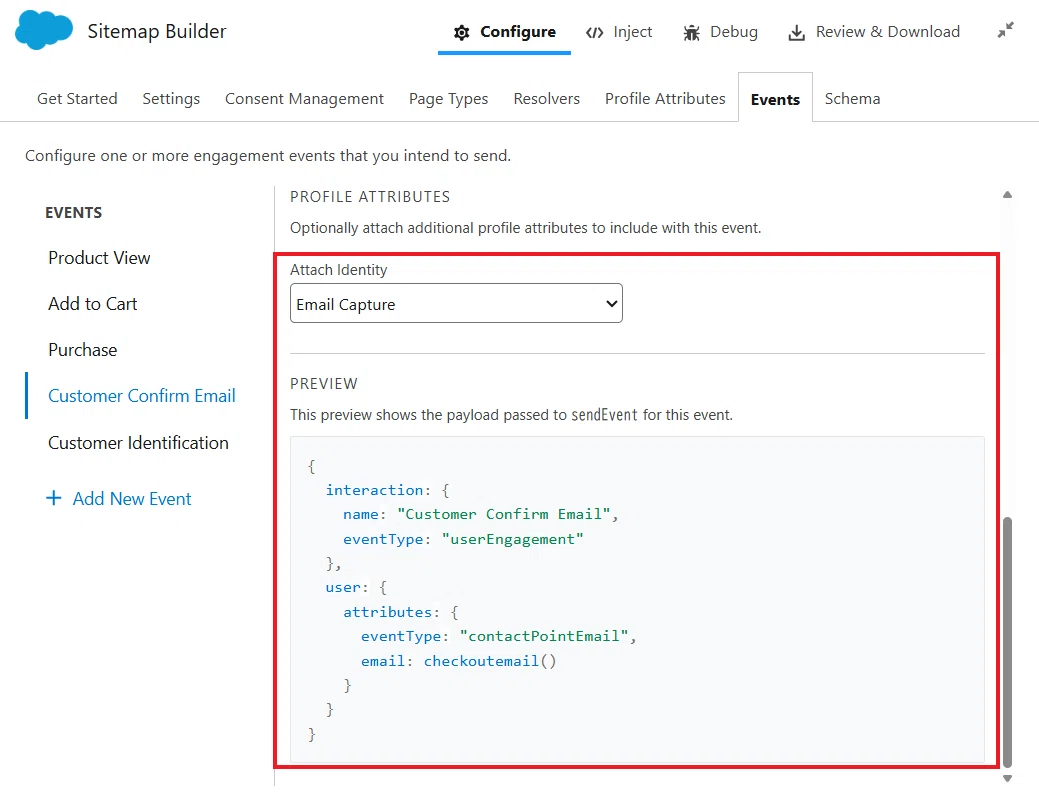Click the Review & Download arrow icon
The height and width of the screenshot is (810, 1039).
(x=796, y=32)
